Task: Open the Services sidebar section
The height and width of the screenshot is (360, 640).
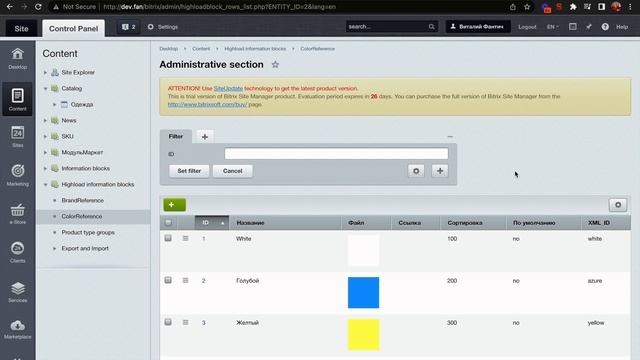Action: pyautogui.click(x=18, y=291)
